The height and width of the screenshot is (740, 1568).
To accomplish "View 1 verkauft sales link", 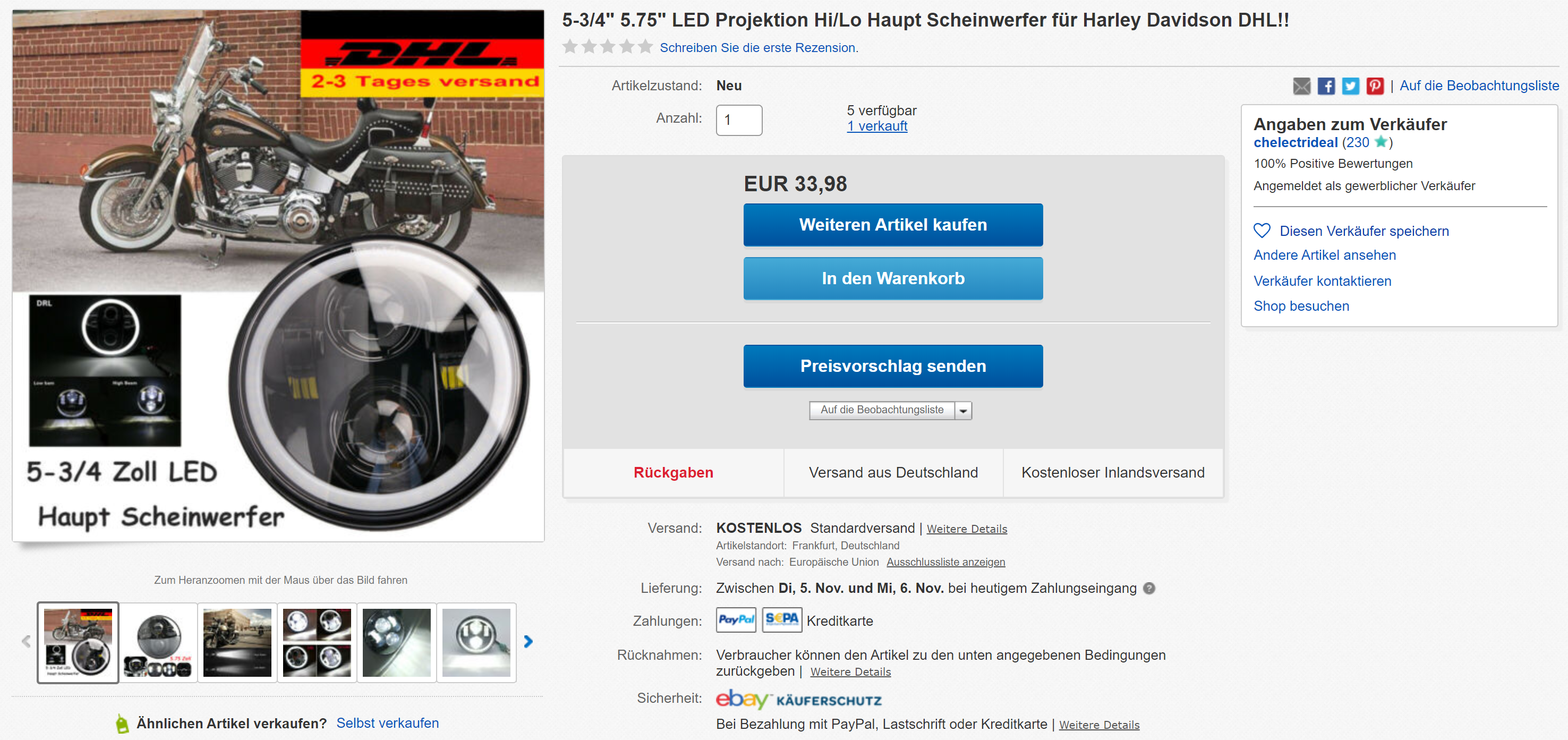I will pos(876,126).
